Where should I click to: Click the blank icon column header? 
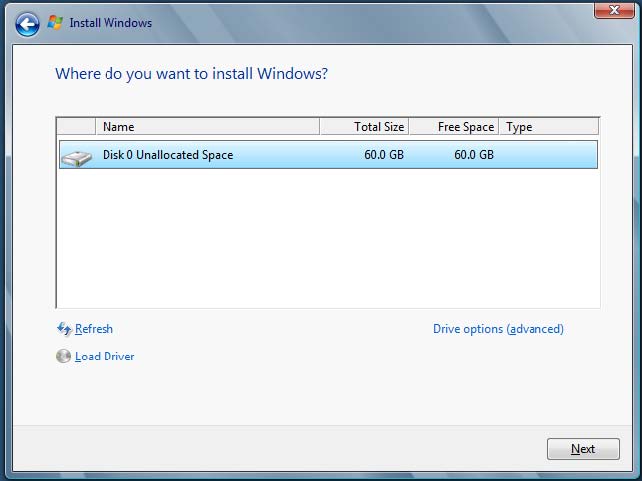pyautogui.click(x=76, y=127)
